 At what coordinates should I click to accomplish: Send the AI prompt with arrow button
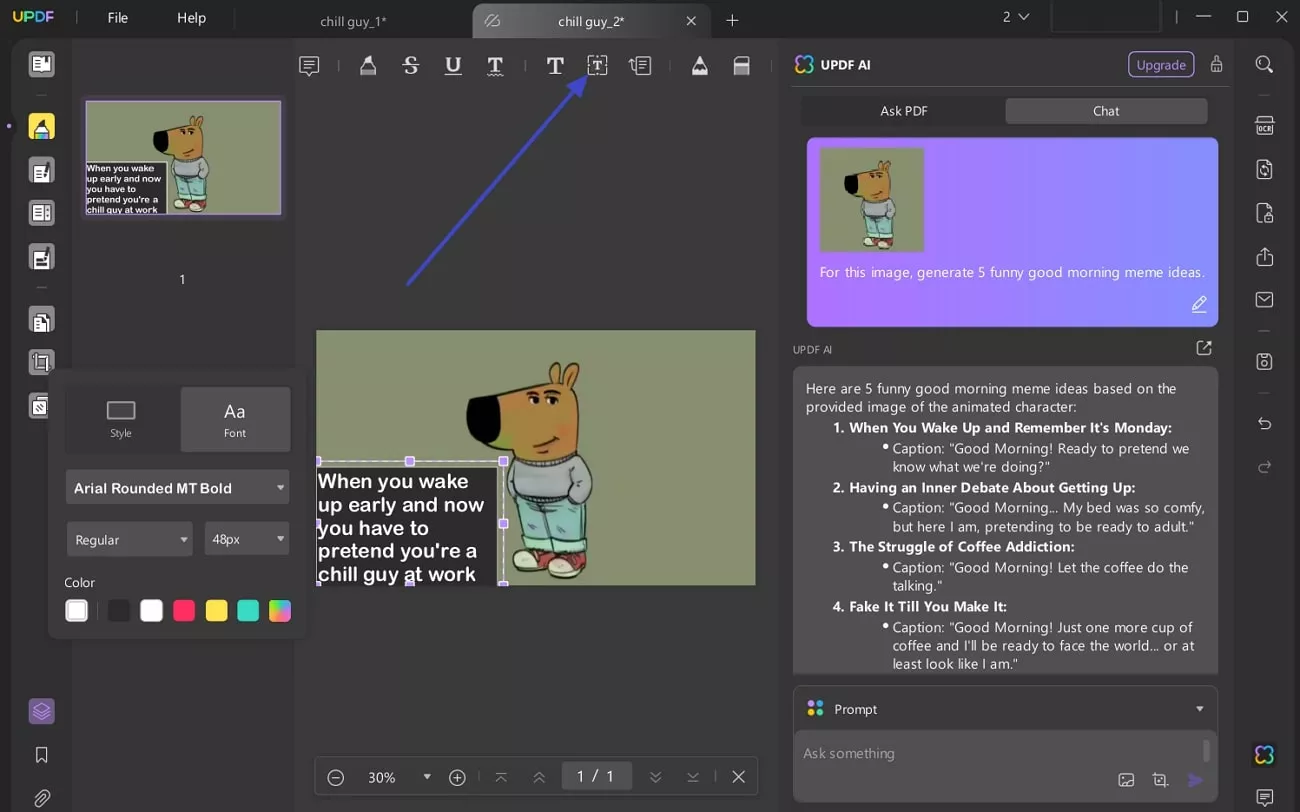click(x=1195, y=780)
